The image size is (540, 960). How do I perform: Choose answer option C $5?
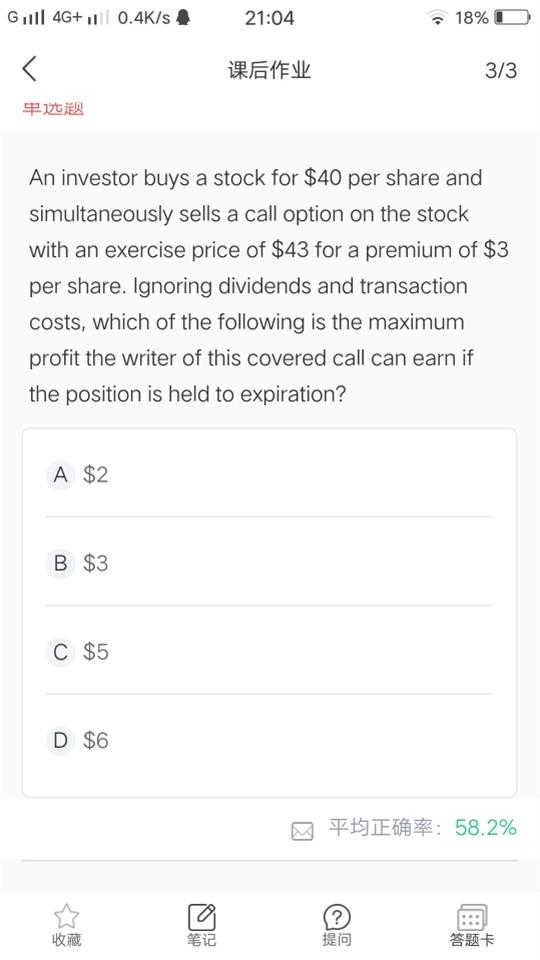(269, 651)
